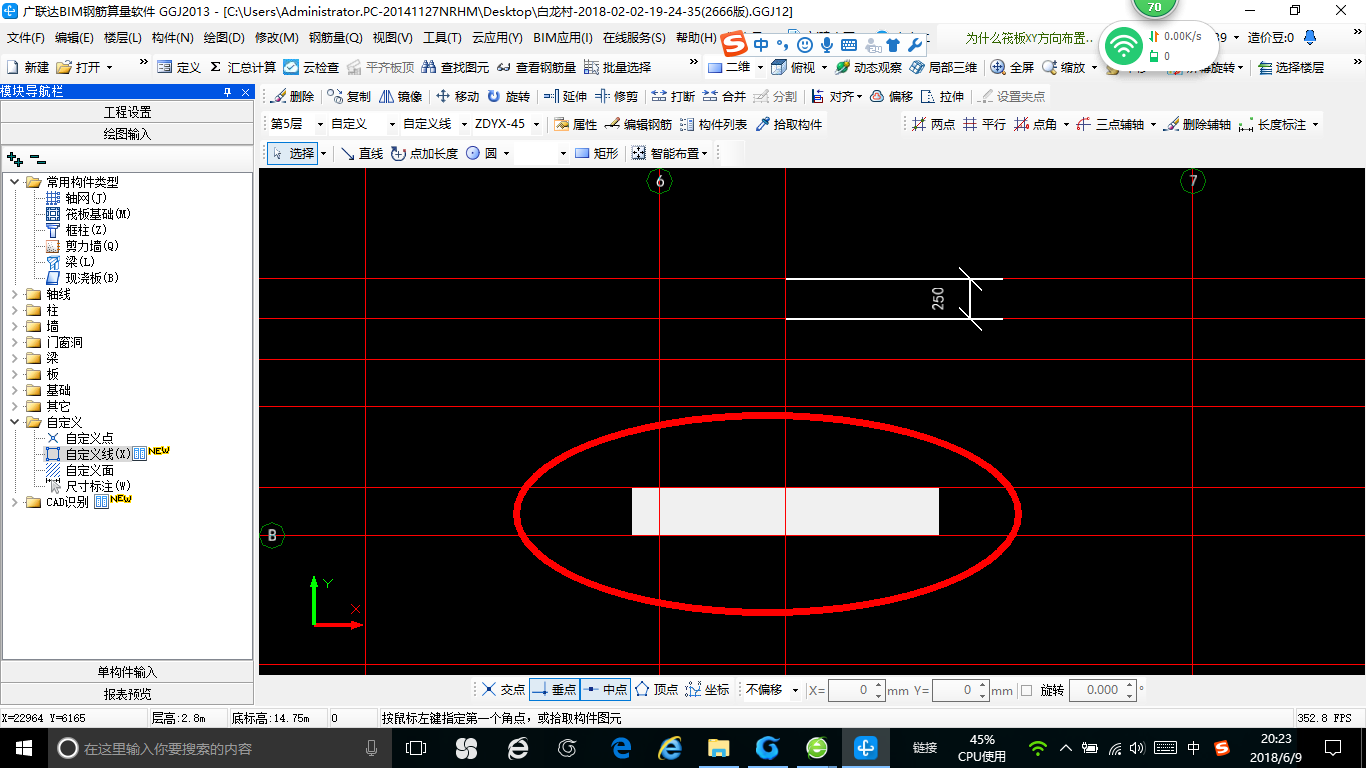This screenshot has width=1366, height=768.
Task: Select the 直线 line drawing tool
Action: pos(361,153)
